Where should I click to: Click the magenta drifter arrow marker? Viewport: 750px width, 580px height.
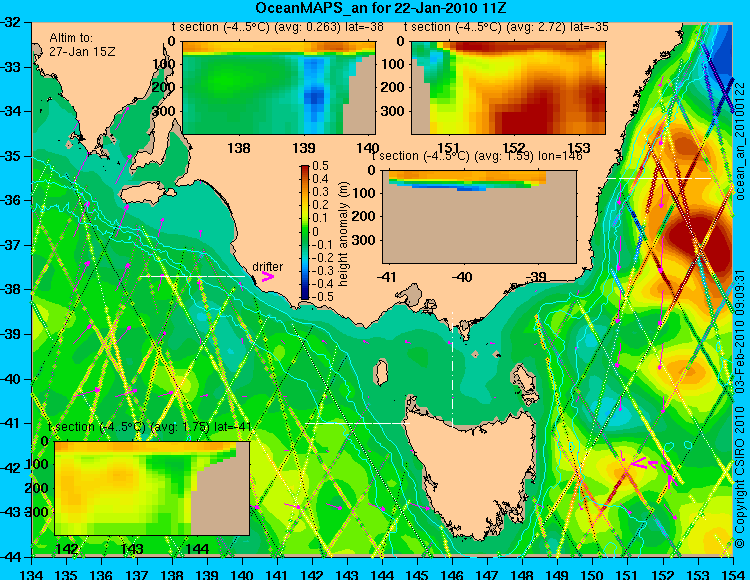pos(267,277)
